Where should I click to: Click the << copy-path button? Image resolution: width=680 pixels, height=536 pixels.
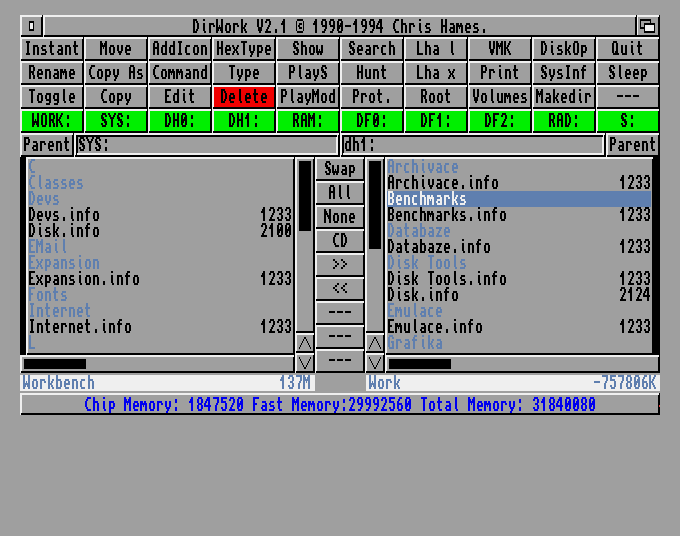click(x=339, y=289)
